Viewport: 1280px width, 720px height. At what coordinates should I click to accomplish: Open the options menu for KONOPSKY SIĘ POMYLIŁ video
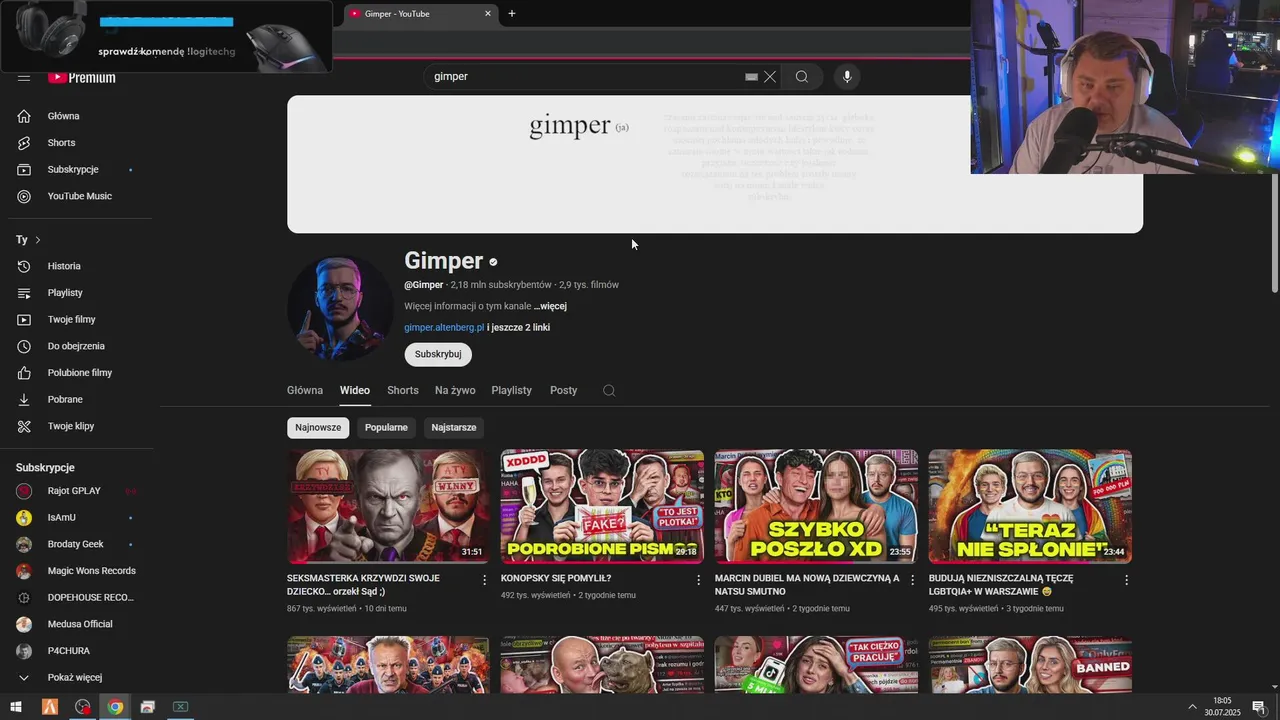point(699,580)
